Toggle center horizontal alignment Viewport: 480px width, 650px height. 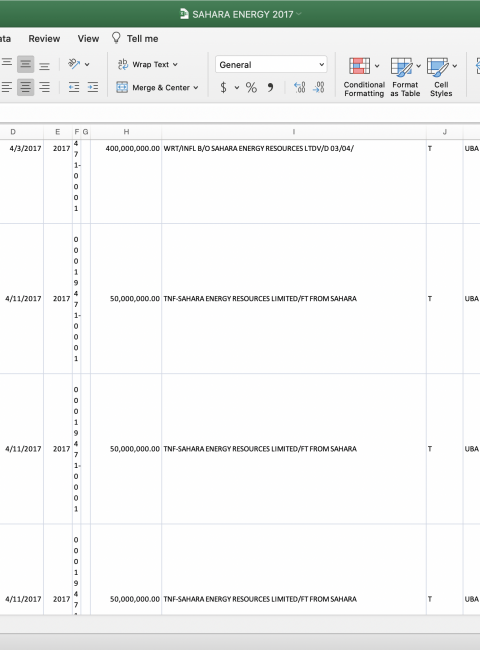(x=26, y=87)
